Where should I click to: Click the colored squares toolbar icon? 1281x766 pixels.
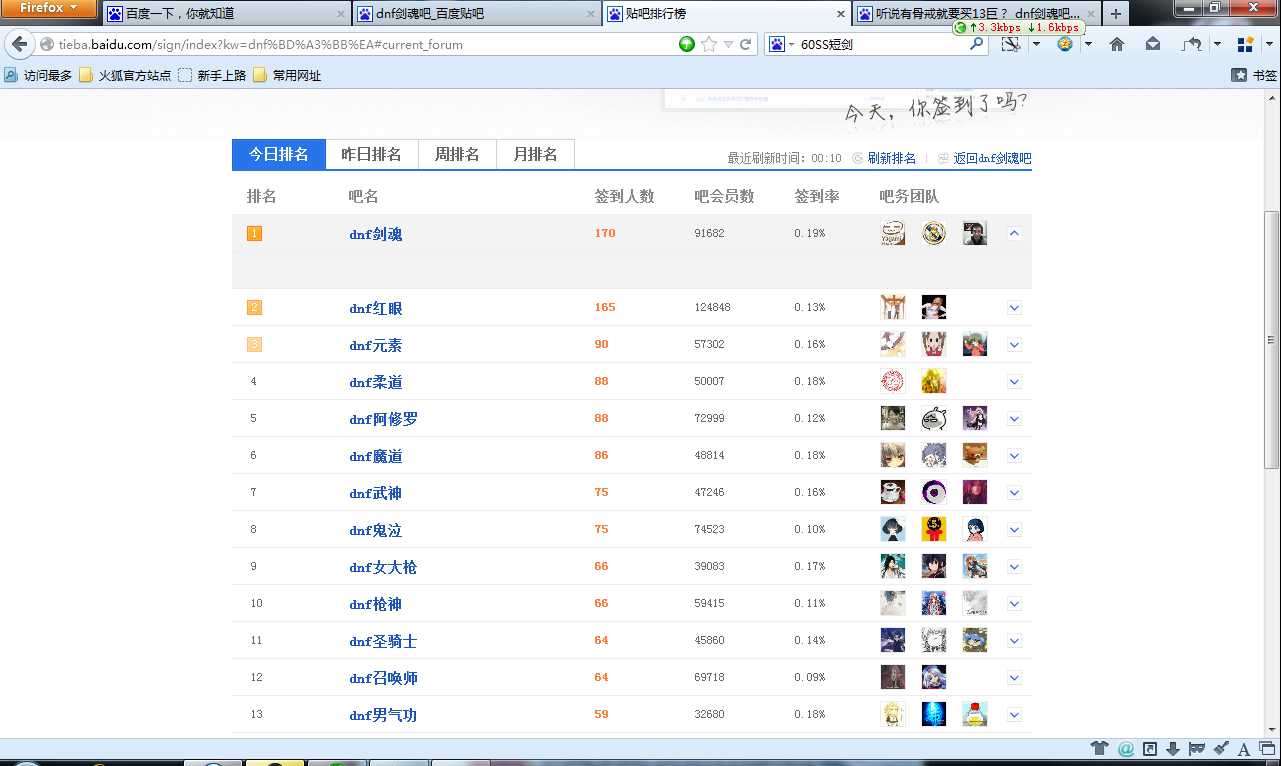point(1245,44)
